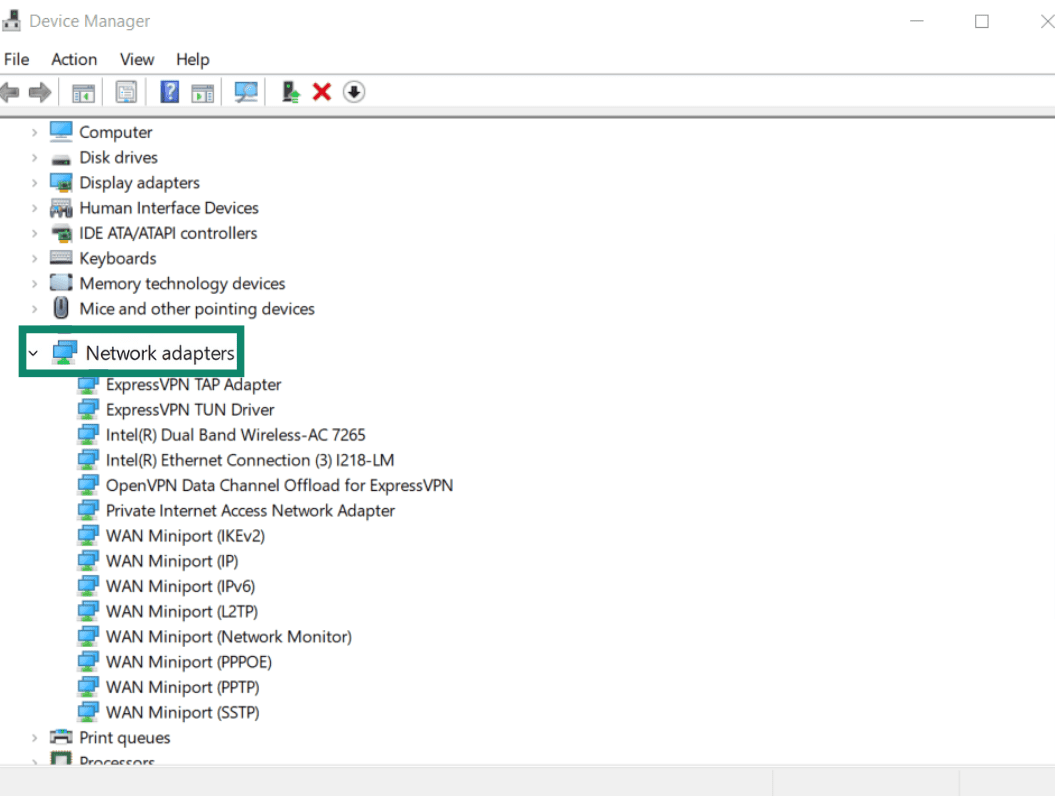1055x796 pixels.
Task: Expand the Keyboards category
Action: click(35, 258)
